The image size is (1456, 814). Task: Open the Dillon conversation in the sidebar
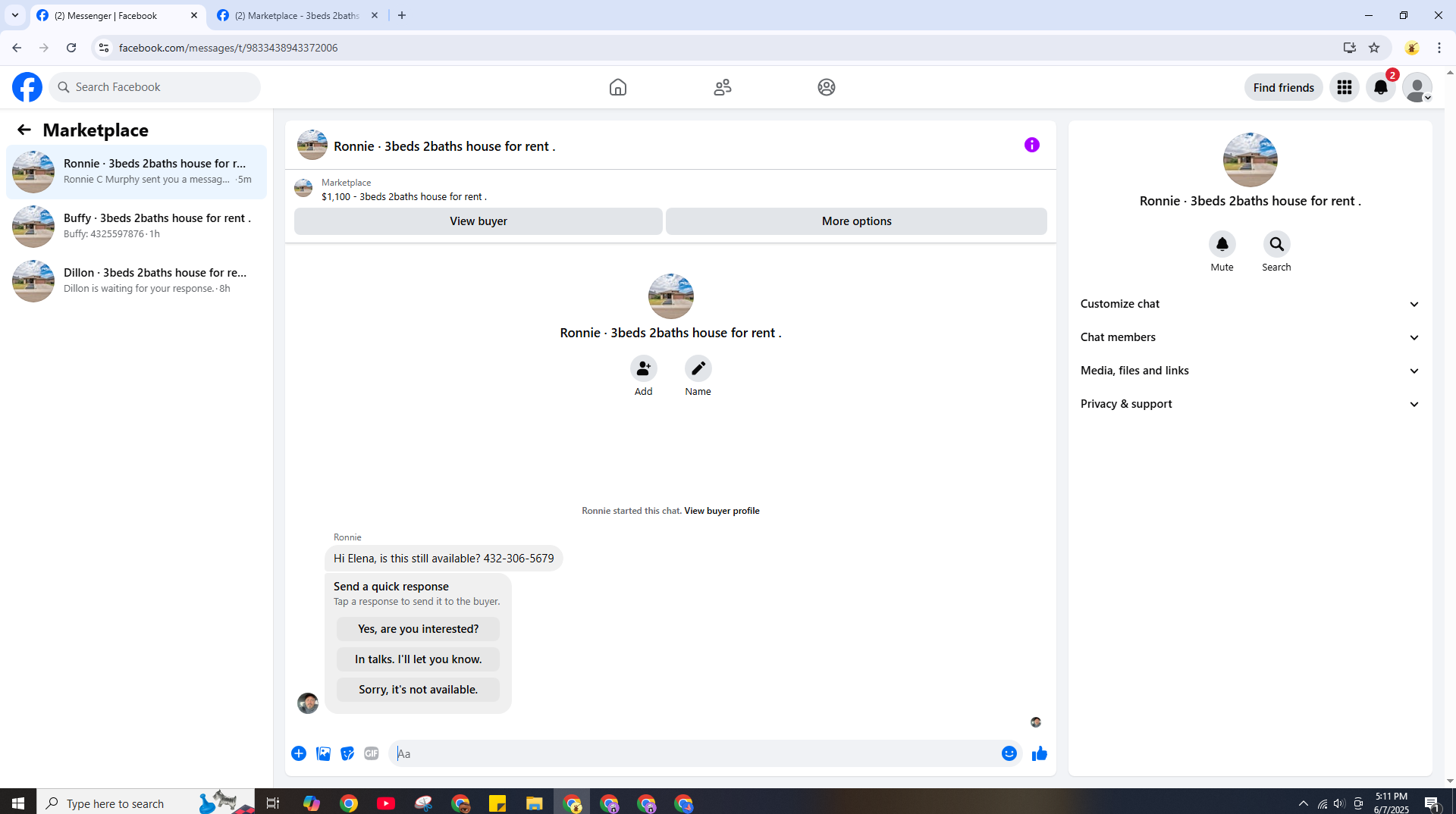point(136,281)
